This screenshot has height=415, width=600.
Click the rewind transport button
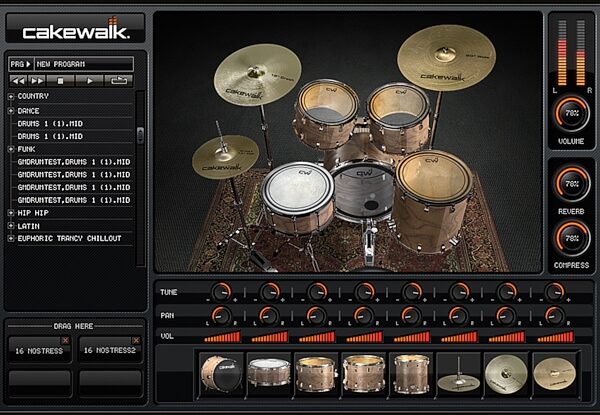pyautogui.click(x=18, y=81)
